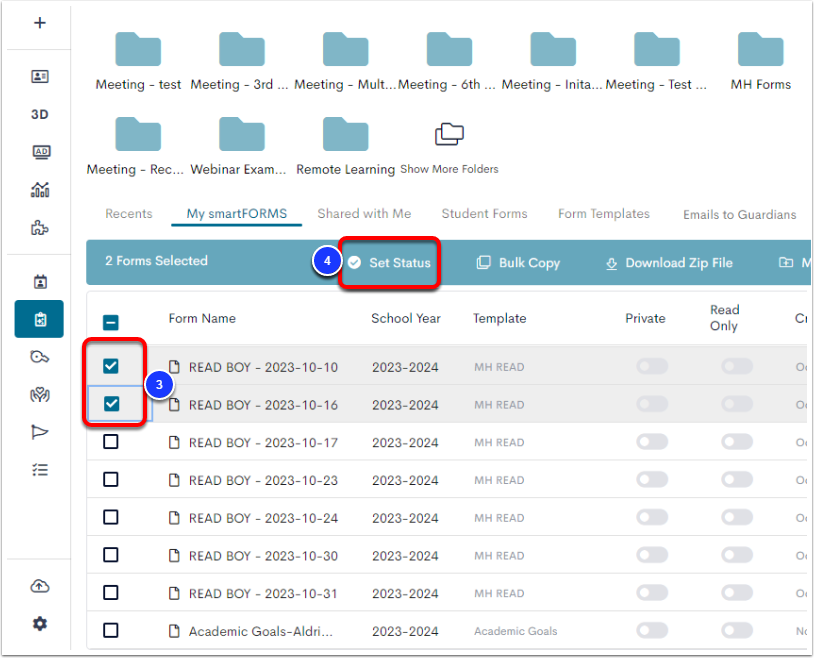The image size is (814, 658).
Task: Open the key sidebar icon
Action: [x=40, y=357]
